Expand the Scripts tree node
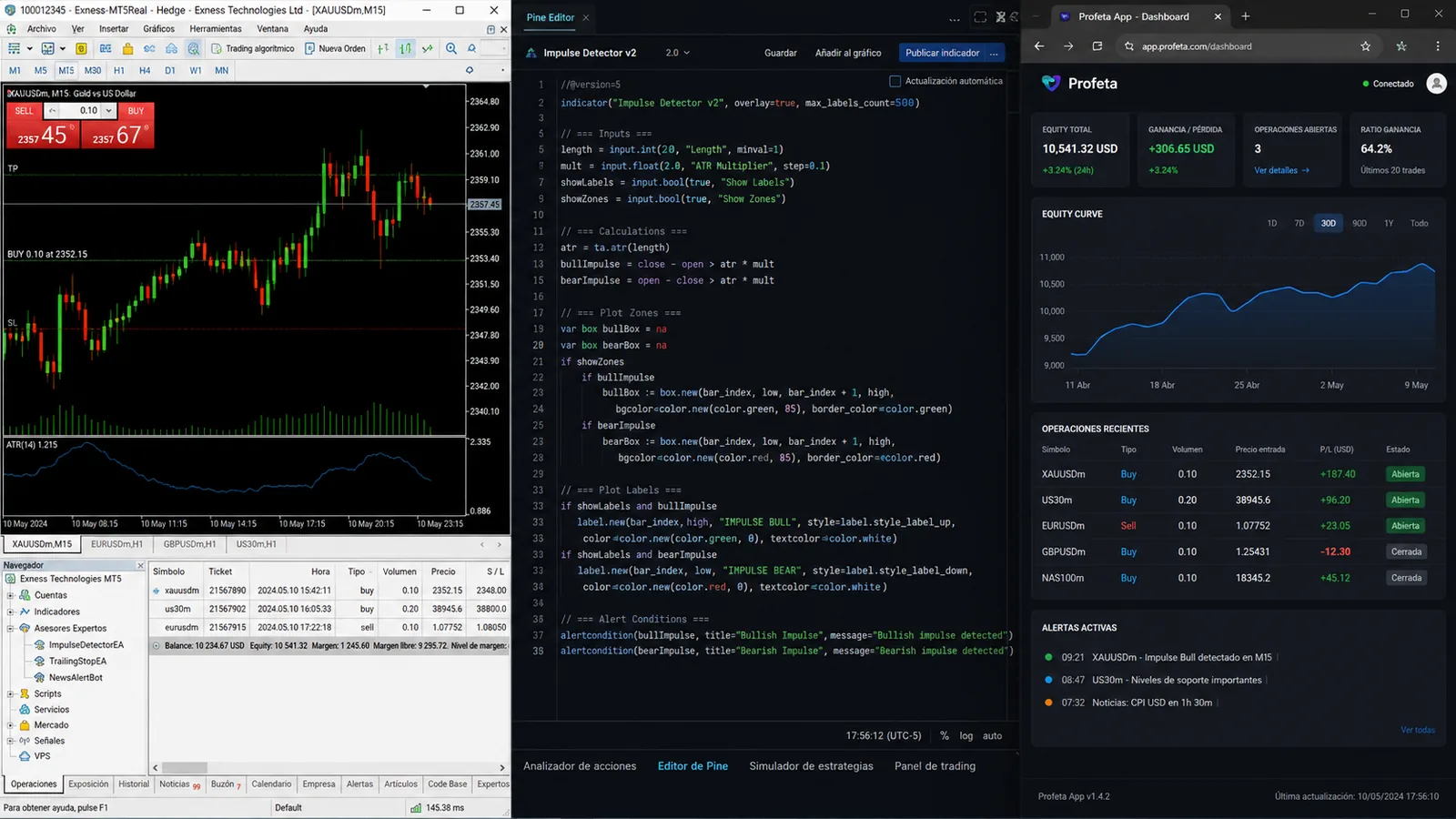 pos(10,693)
